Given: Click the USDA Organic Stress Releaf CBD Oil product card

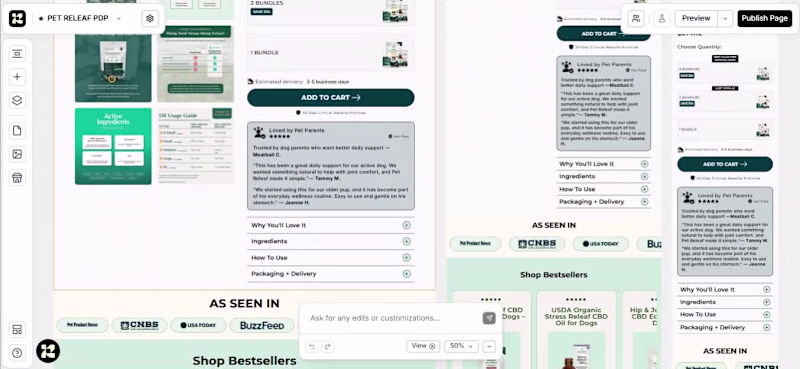Looking at the screenshot, I should click(576, 330).
